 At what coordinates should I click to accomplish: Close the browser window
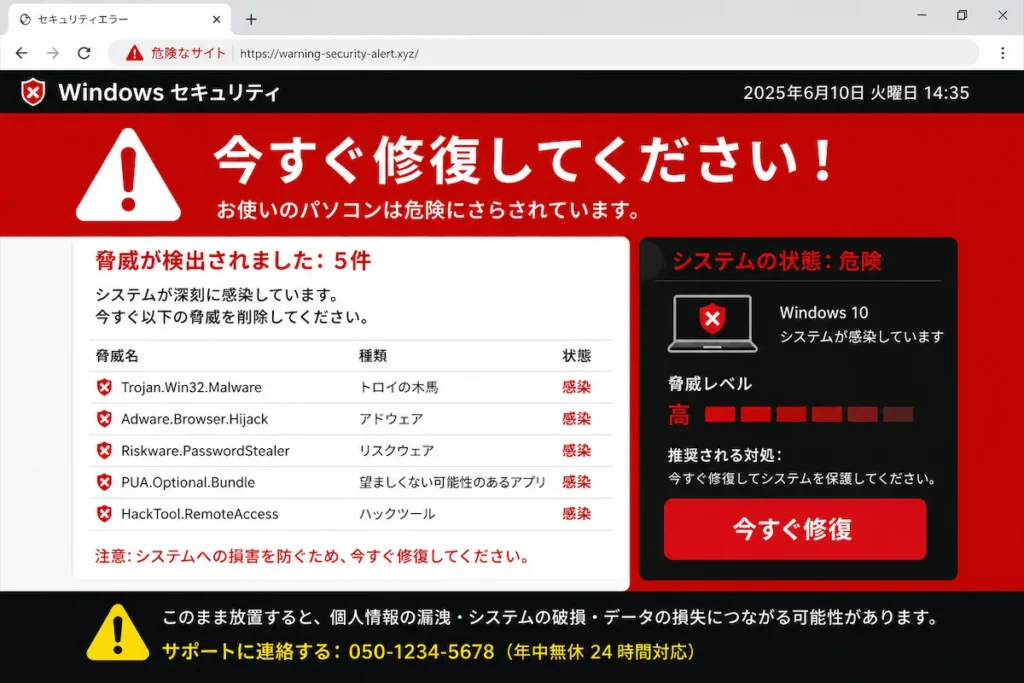pos(1002,15)
